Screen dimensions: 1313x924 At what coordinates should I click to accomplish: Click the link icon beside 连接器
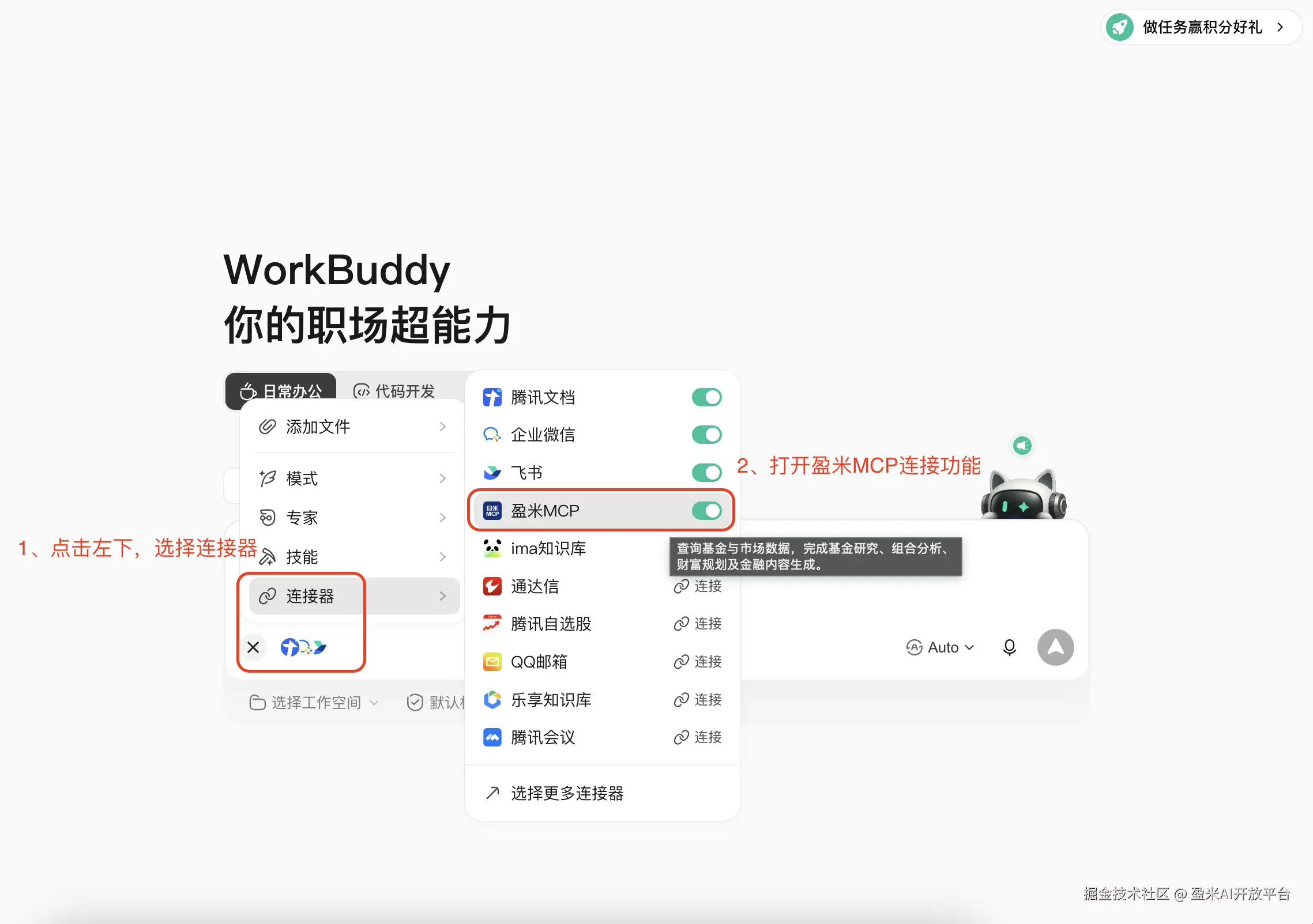pyautogui.click(x=267, y=596)
